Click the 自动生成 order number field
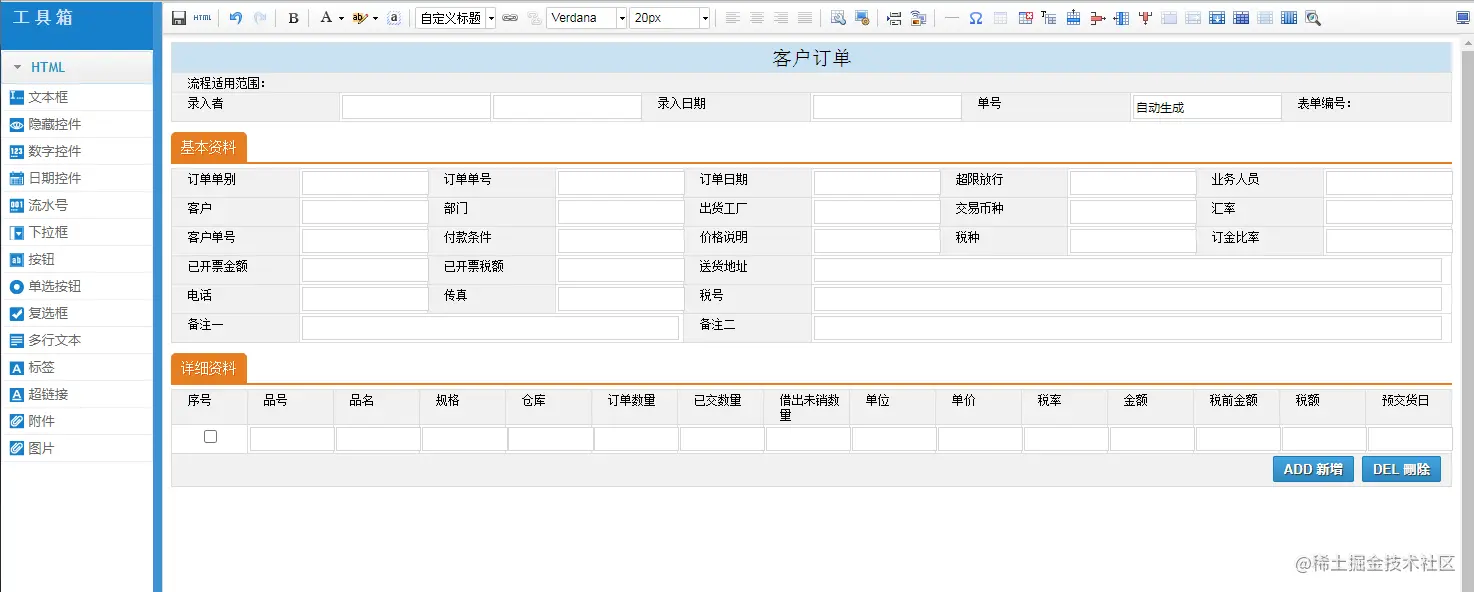This screenshot has width=1474, height=592. click(1206, 107)
